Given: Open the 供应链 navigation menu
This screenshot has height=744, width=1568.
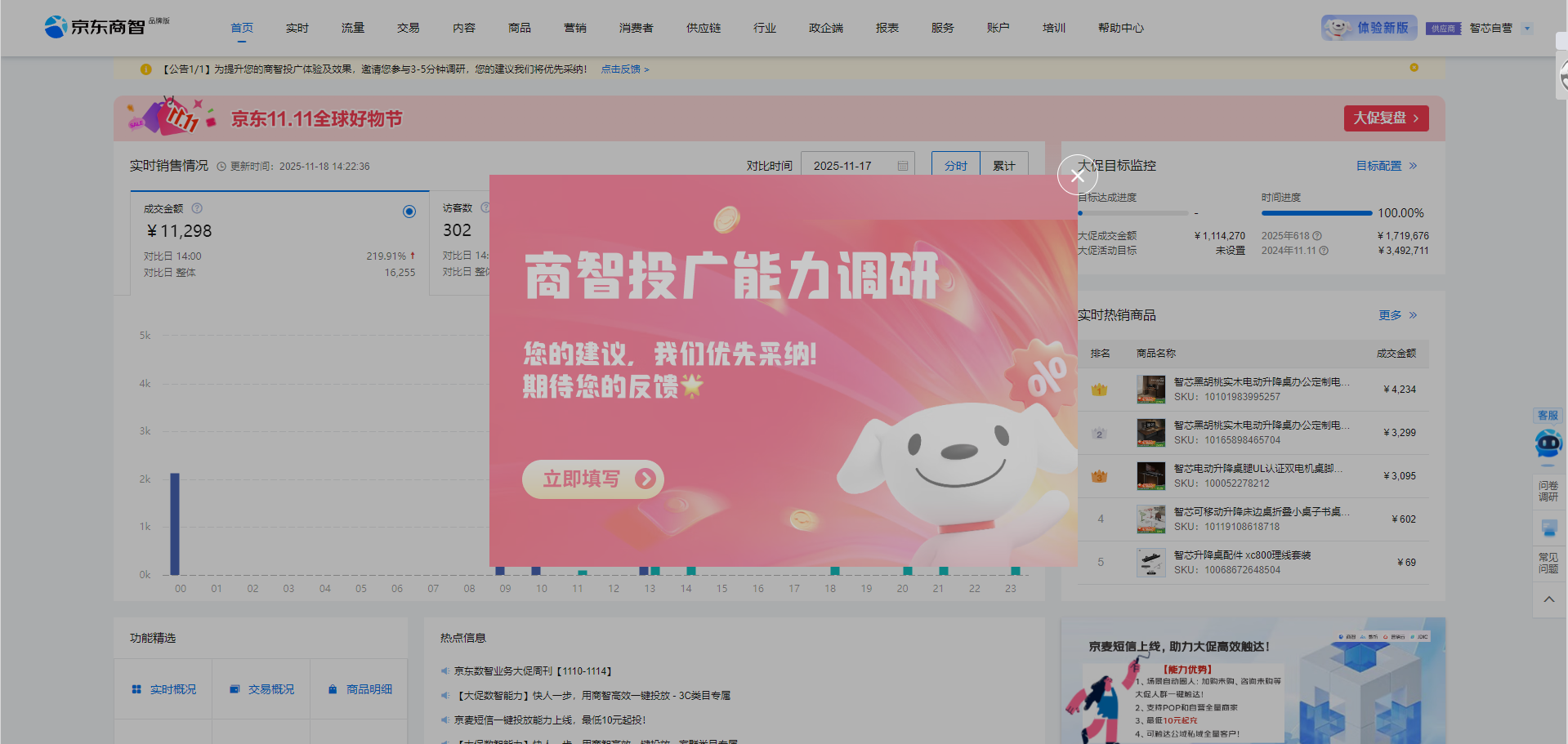Looking at the screenshot, I should 704,28.
